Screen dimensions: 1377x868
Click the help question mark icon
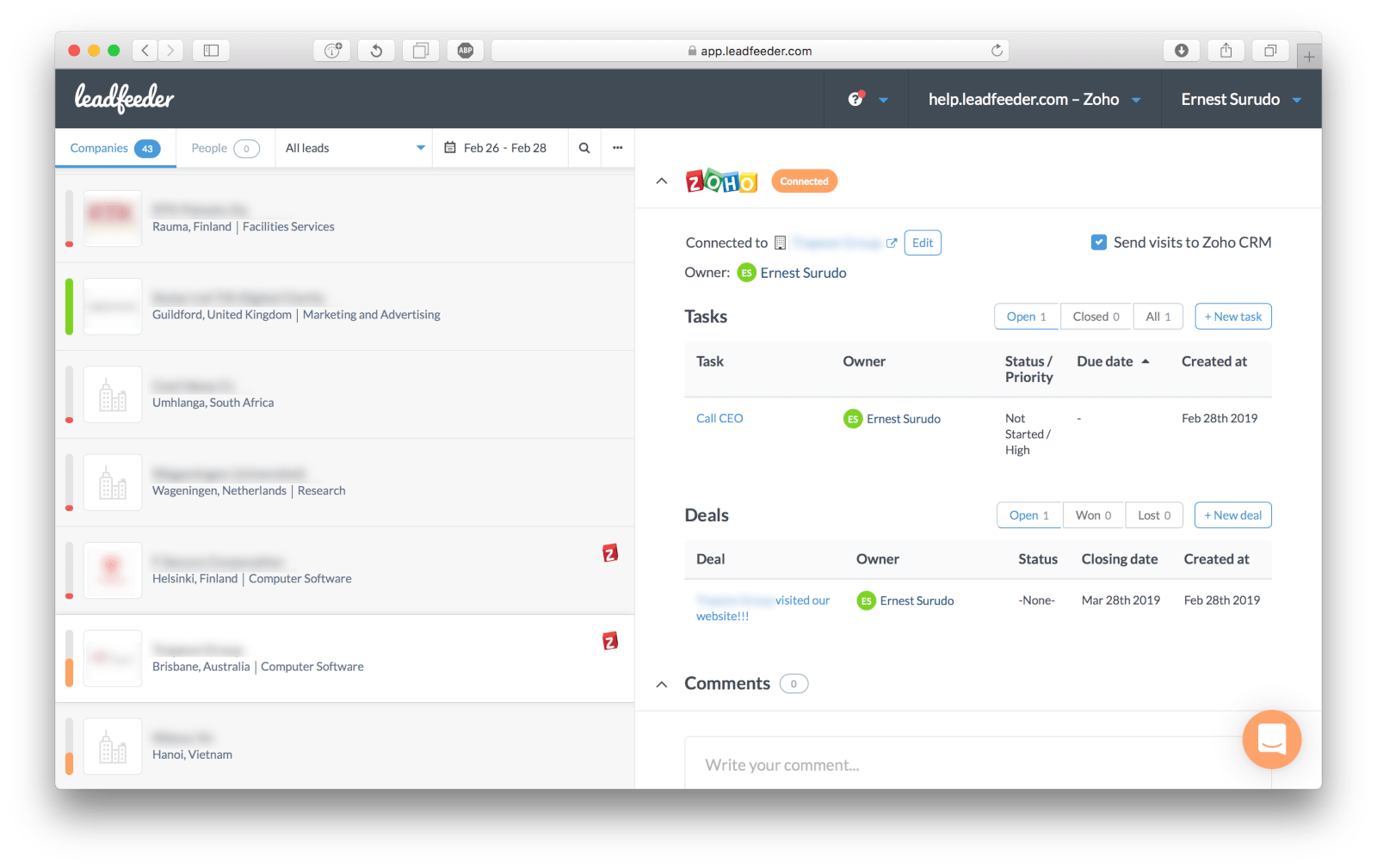[855, 99]
